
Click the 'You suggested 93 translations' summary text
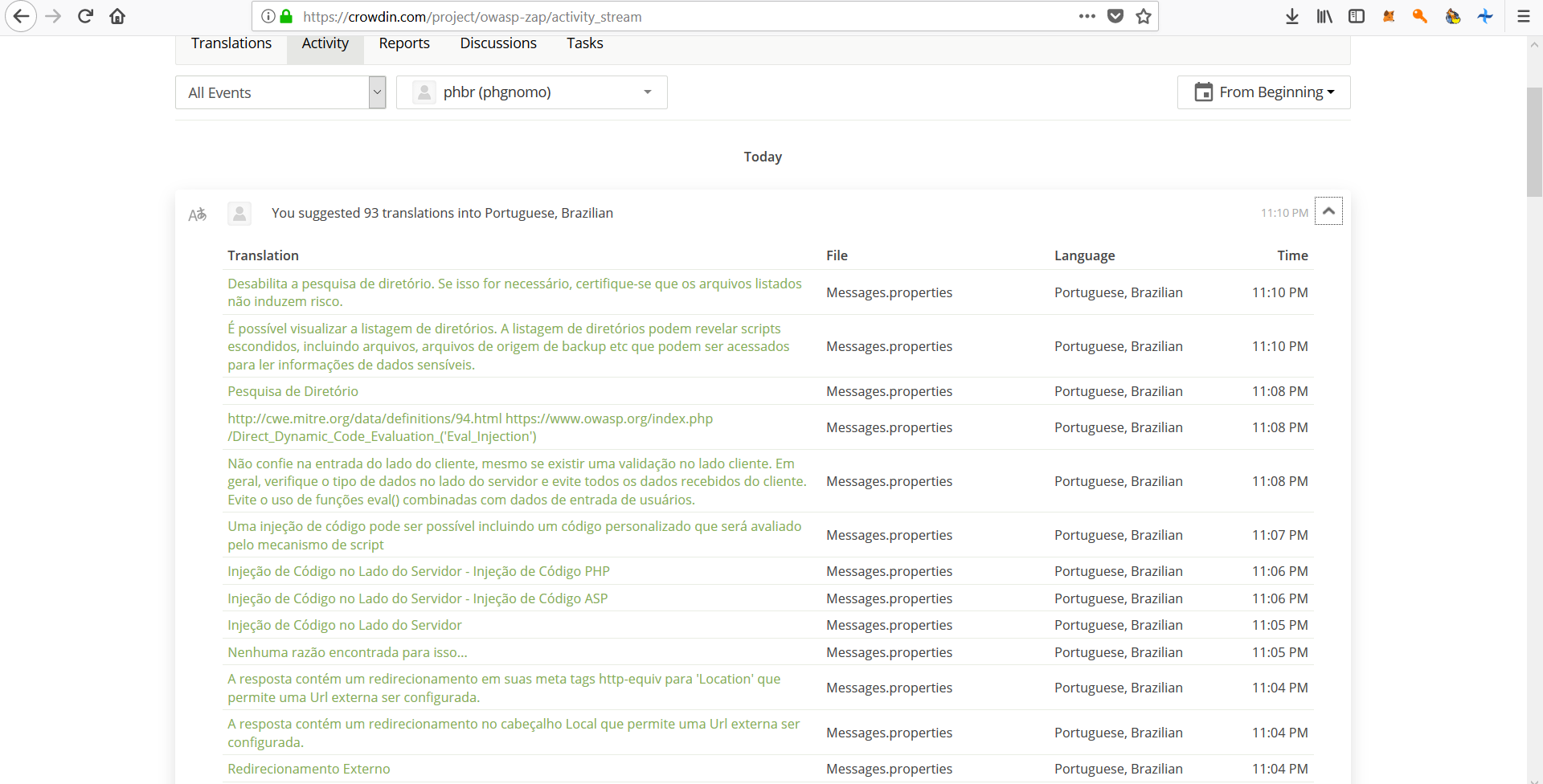[x=442, y=213]
